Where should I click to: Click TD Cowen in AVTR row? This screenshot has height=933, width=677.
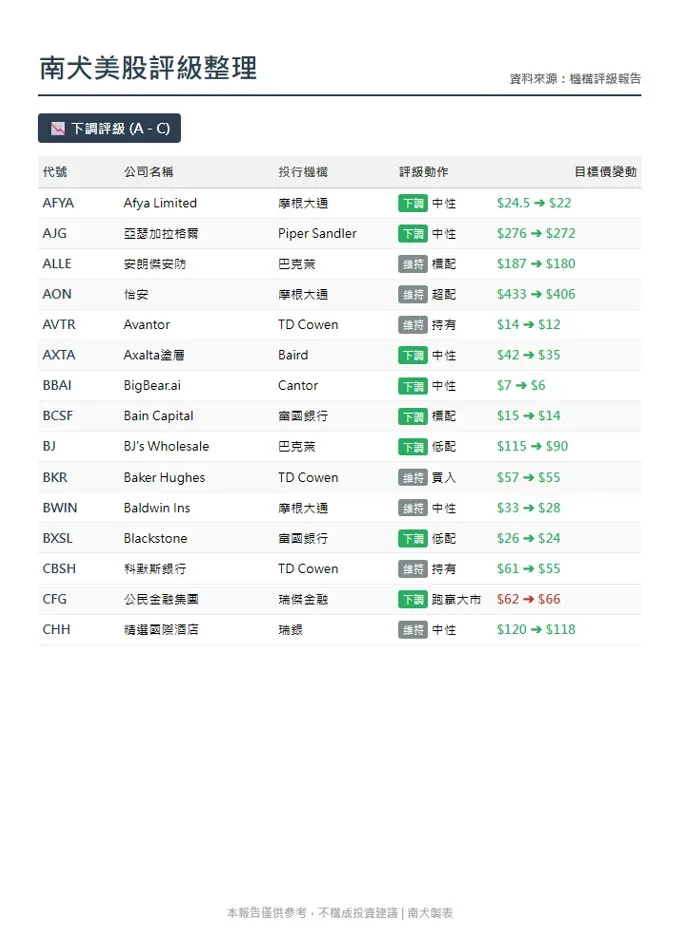coord(308,324)
